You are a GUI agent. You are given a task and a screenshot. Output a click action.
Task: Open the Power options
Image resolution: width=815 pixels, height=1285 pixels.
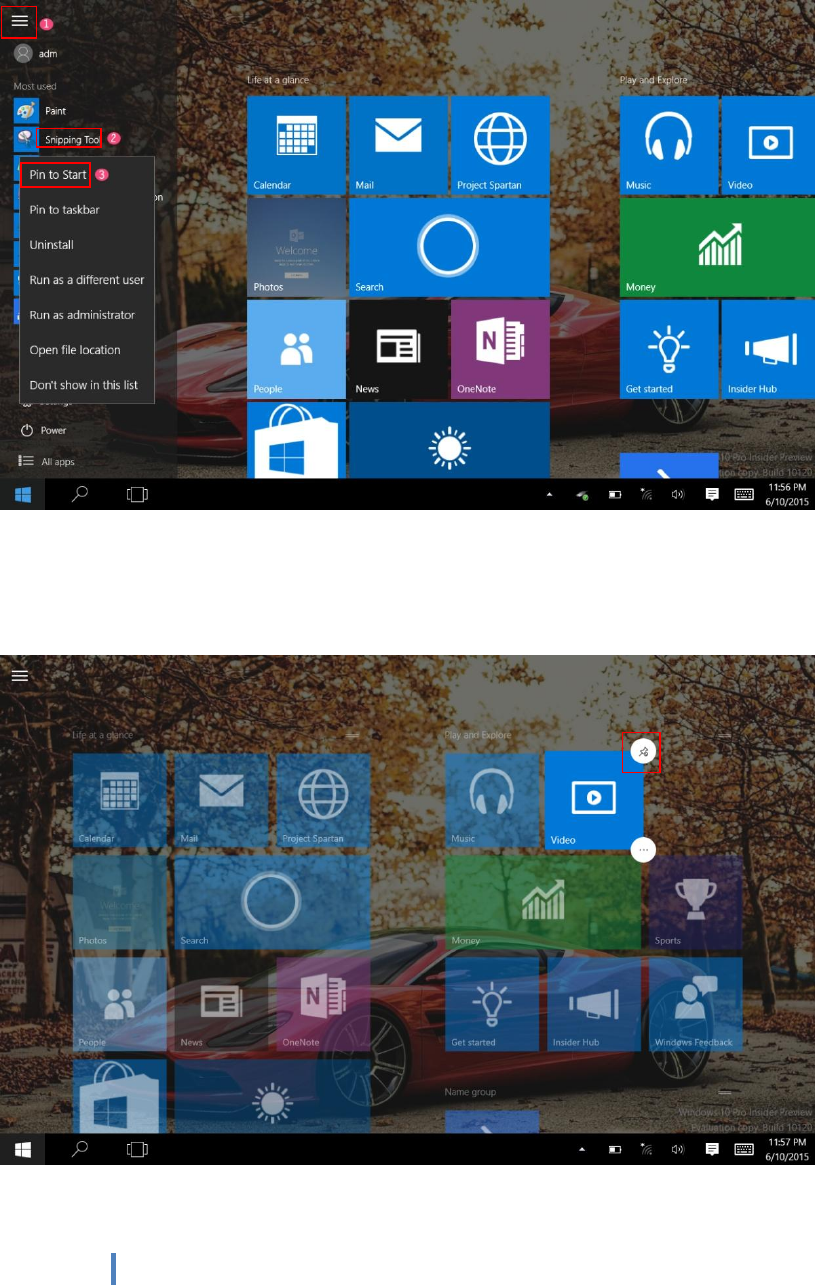pyautogui.click(x=44, y=430)
